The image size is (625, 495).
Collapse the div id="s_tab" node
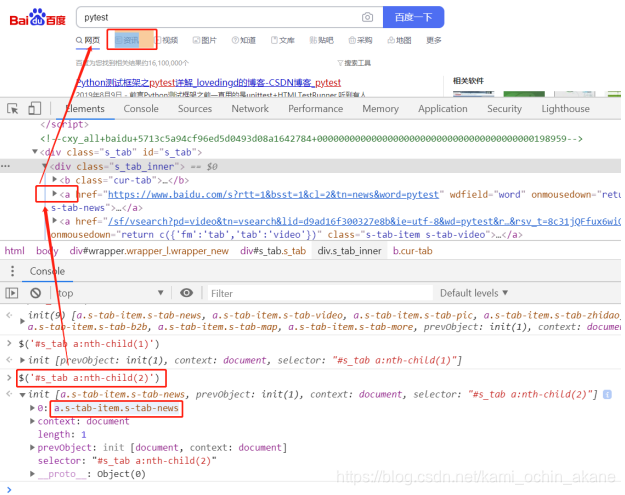(35, 152)
